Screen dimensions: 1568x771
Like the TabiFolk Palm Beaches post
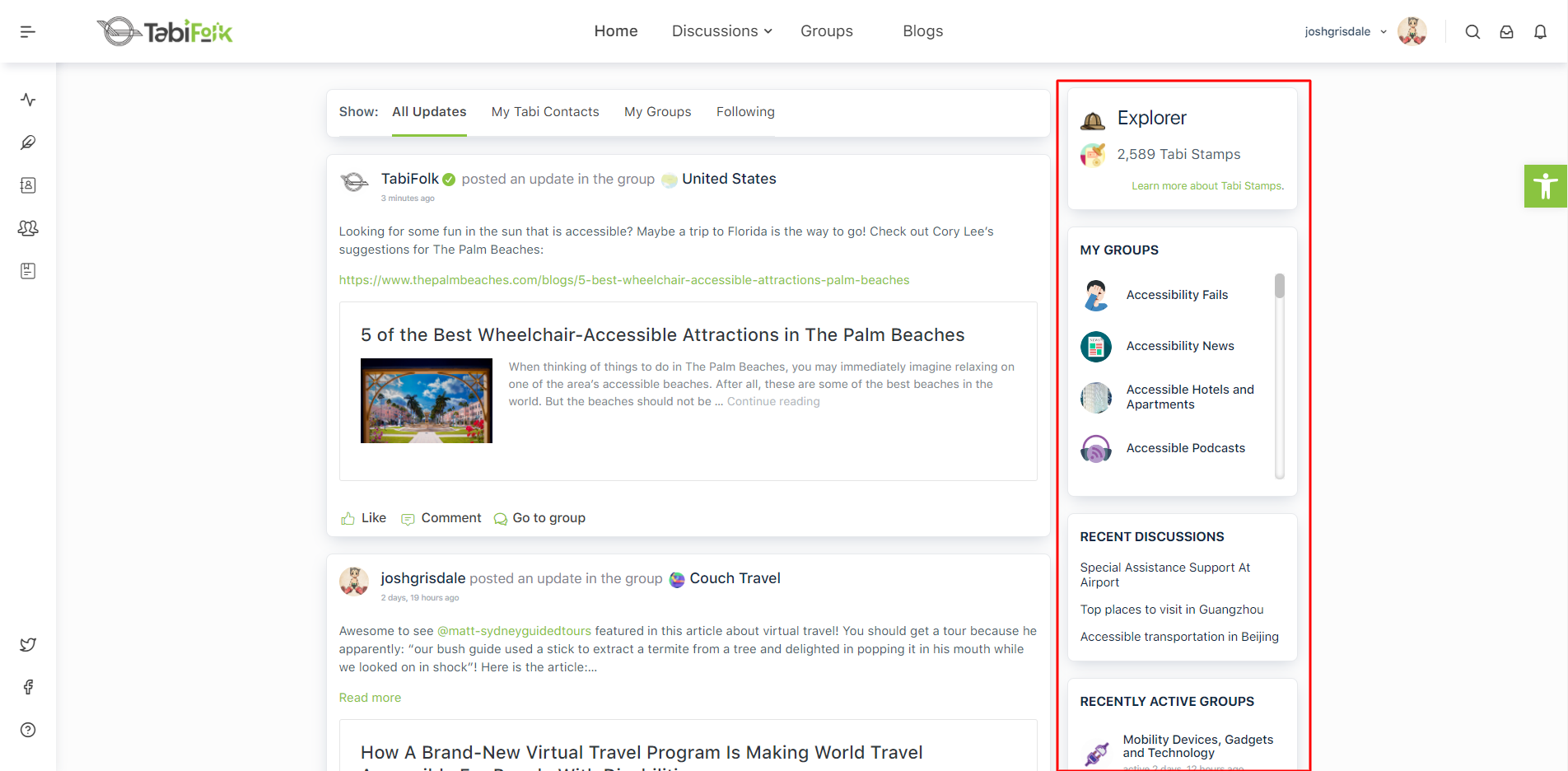coord(363,518)
